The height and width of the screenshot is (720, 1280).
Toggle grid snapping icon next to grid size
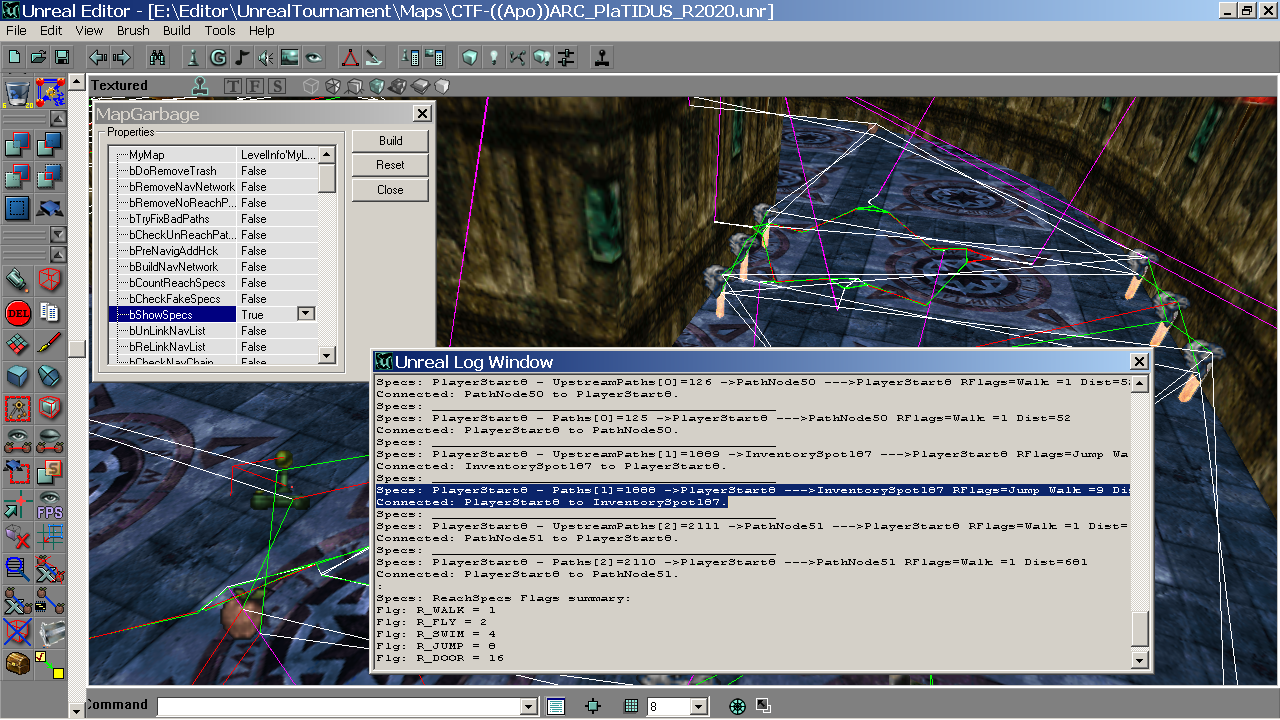click(x=631, y=706)
